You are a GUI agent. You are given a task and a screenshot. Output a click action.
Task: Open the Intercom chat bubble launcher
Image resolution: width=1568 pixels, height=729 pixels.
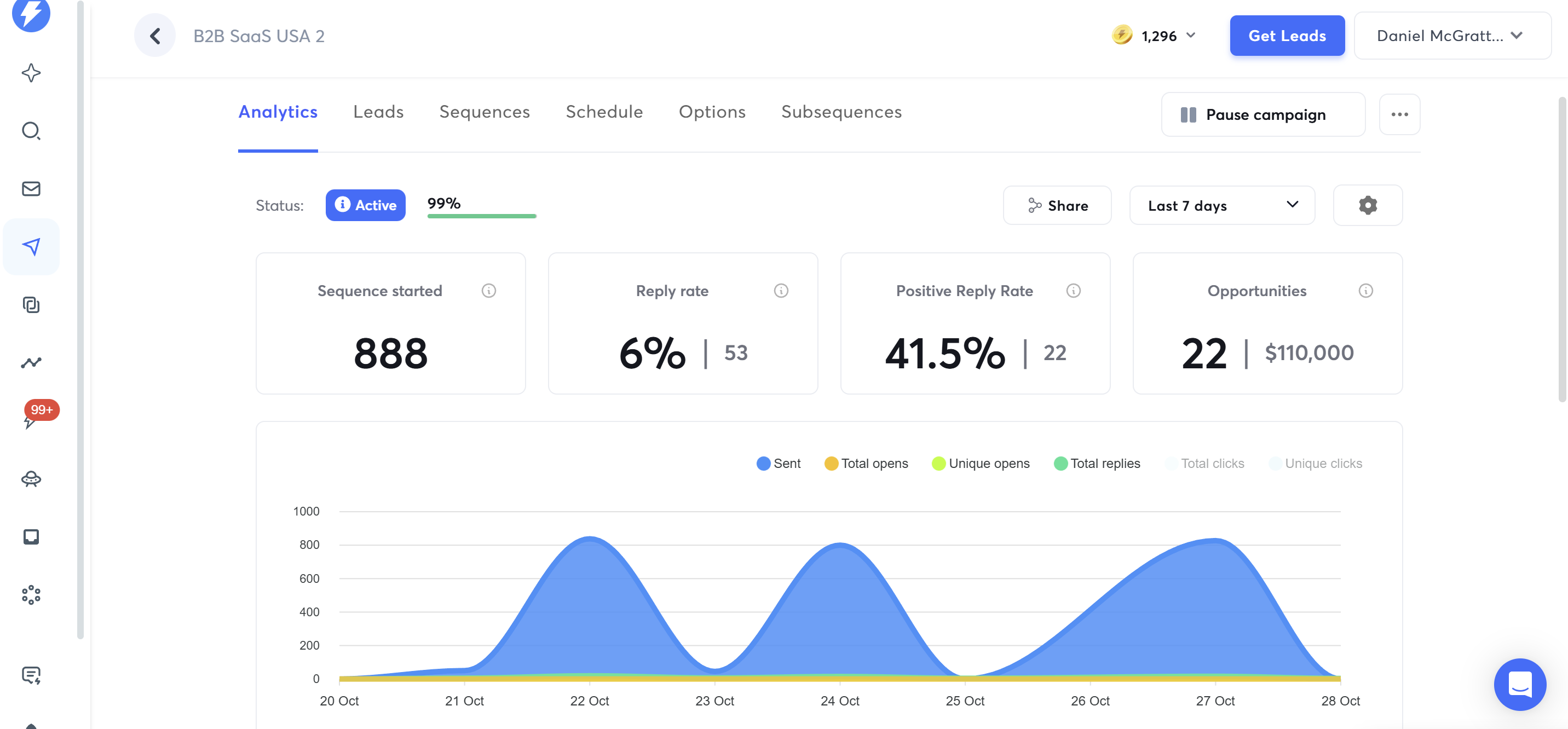tap(1519, 684)
